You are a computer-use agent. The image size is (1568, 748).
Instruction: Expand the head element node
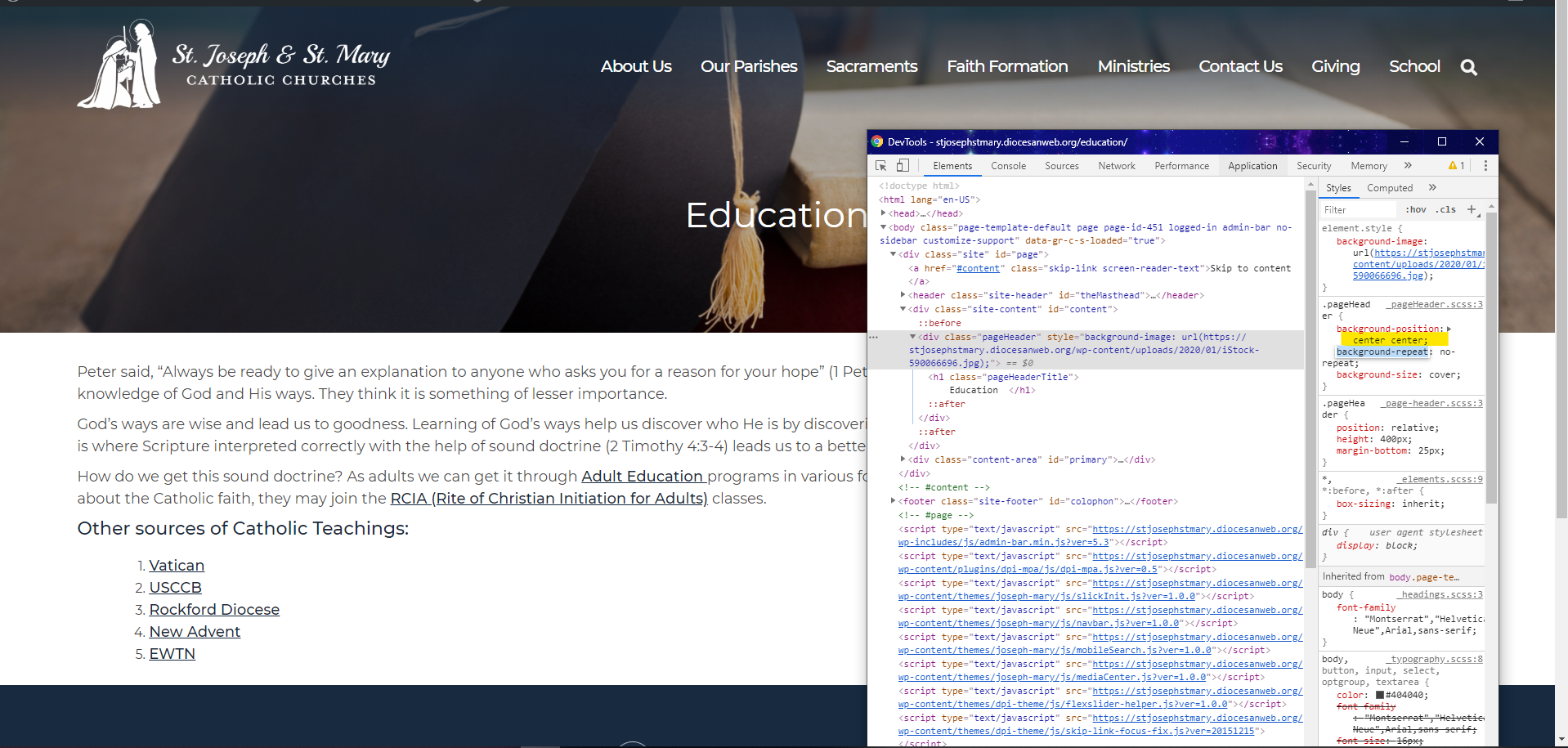884,213
